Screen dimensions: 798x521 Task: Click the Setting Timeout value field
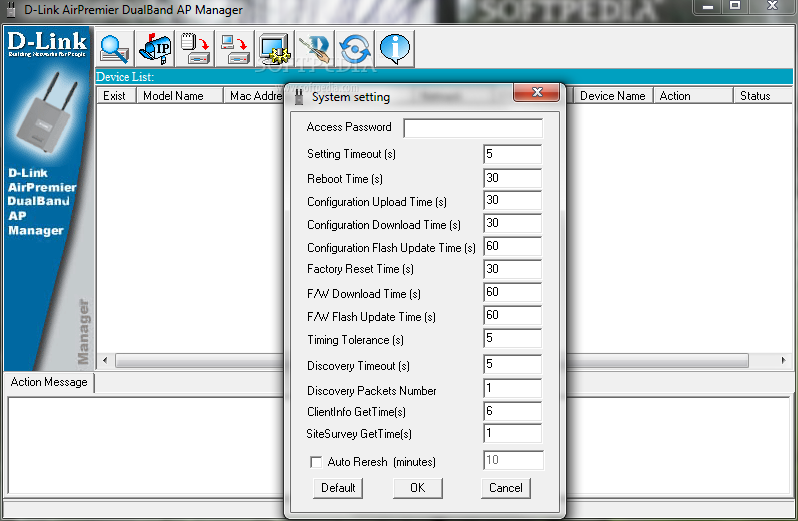click(512, 154)
